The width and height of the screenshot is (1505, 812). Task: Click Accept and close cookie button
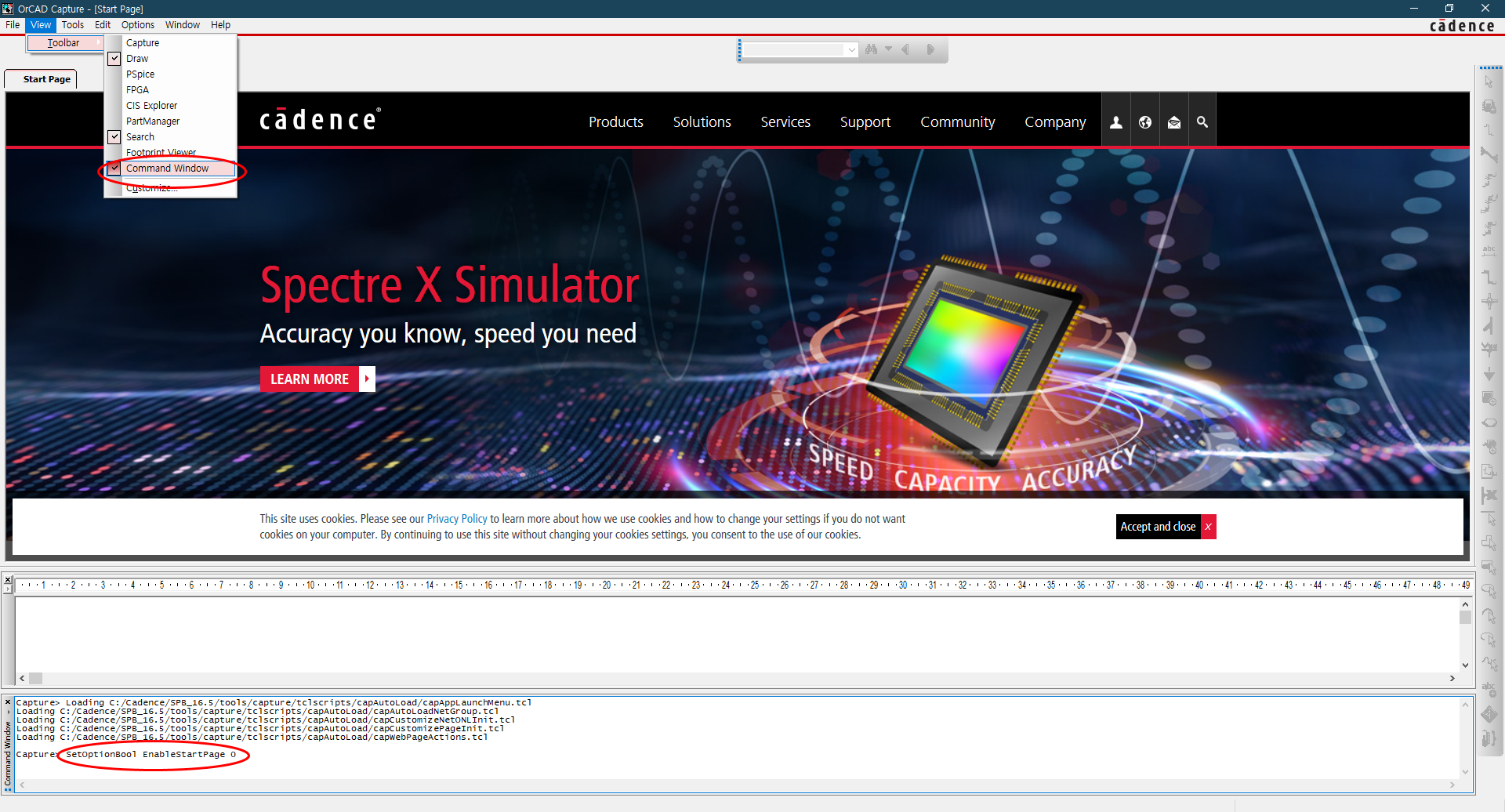click(x=1158, y=527)
